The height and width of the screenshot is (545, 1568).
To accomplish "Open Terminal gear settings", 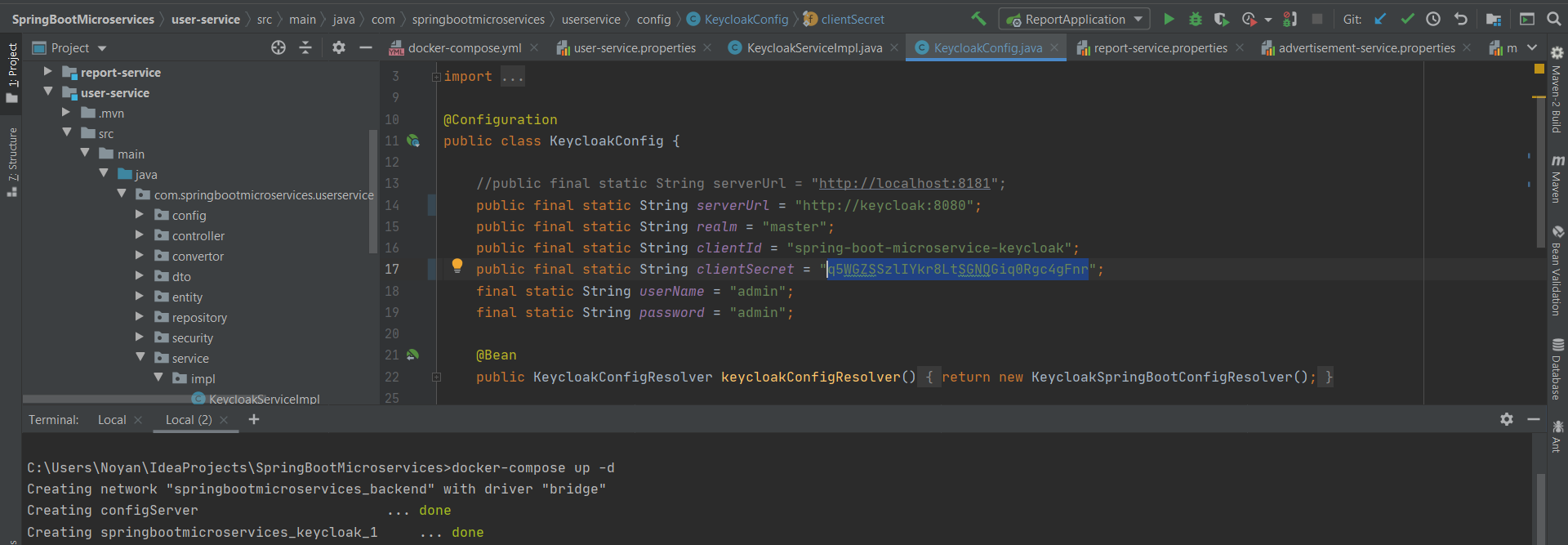I will click(x=1507, y=419).
